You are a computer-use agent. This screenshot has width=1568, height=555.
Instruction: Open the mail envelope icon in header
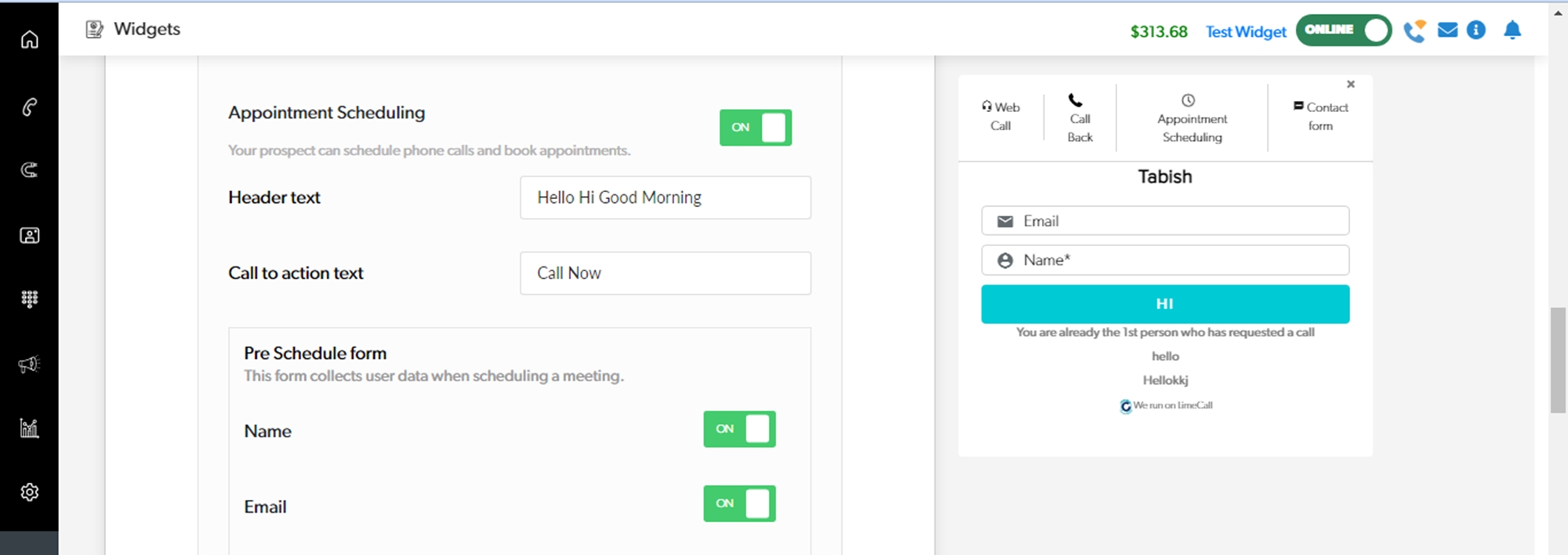[1447, 31]
